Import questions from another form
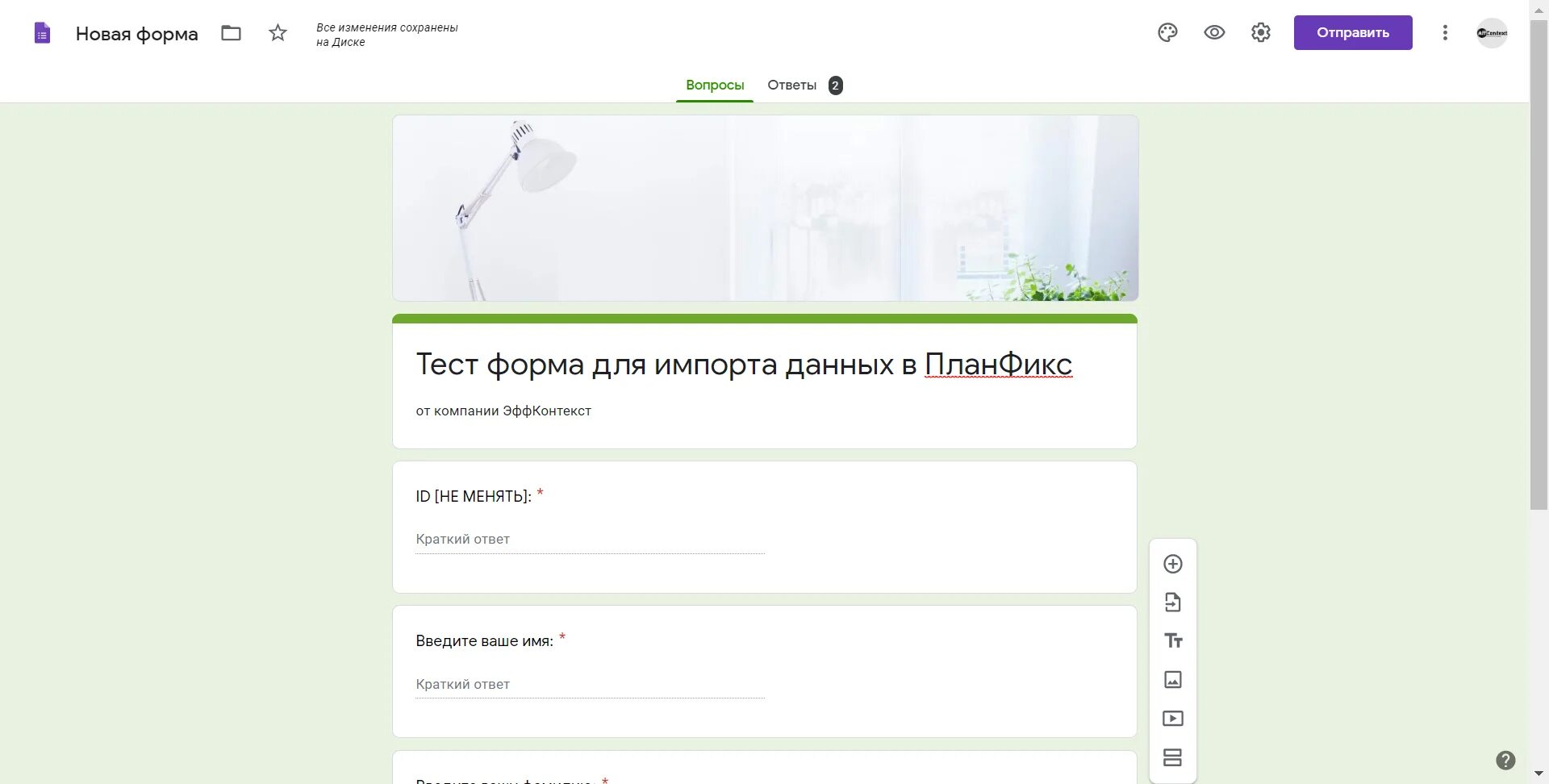Image resolution: width=1549 pixels, height=784 pixels. point(1173,603)
